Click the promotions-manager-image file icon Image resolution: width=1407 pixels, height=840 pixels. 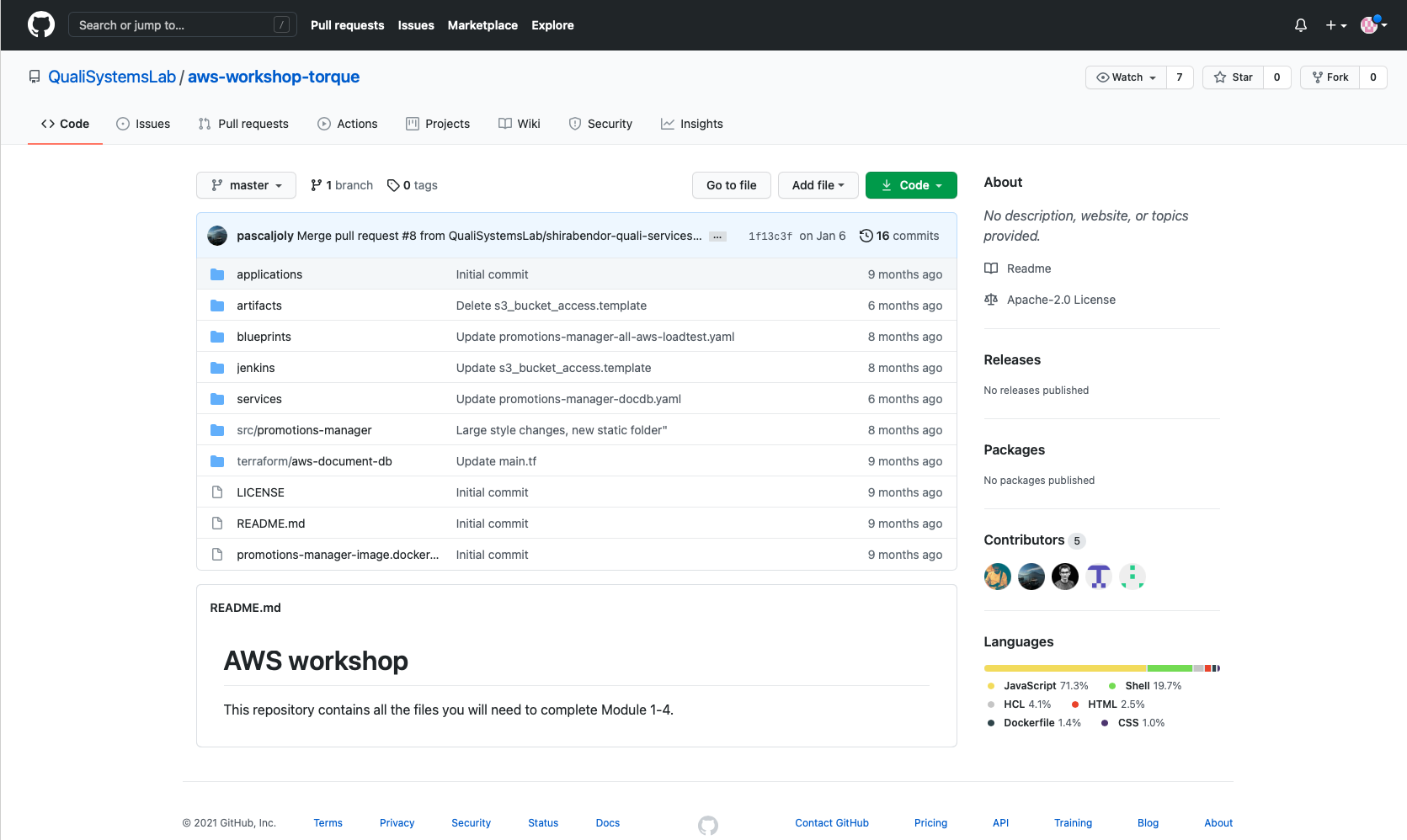(217, 555)
